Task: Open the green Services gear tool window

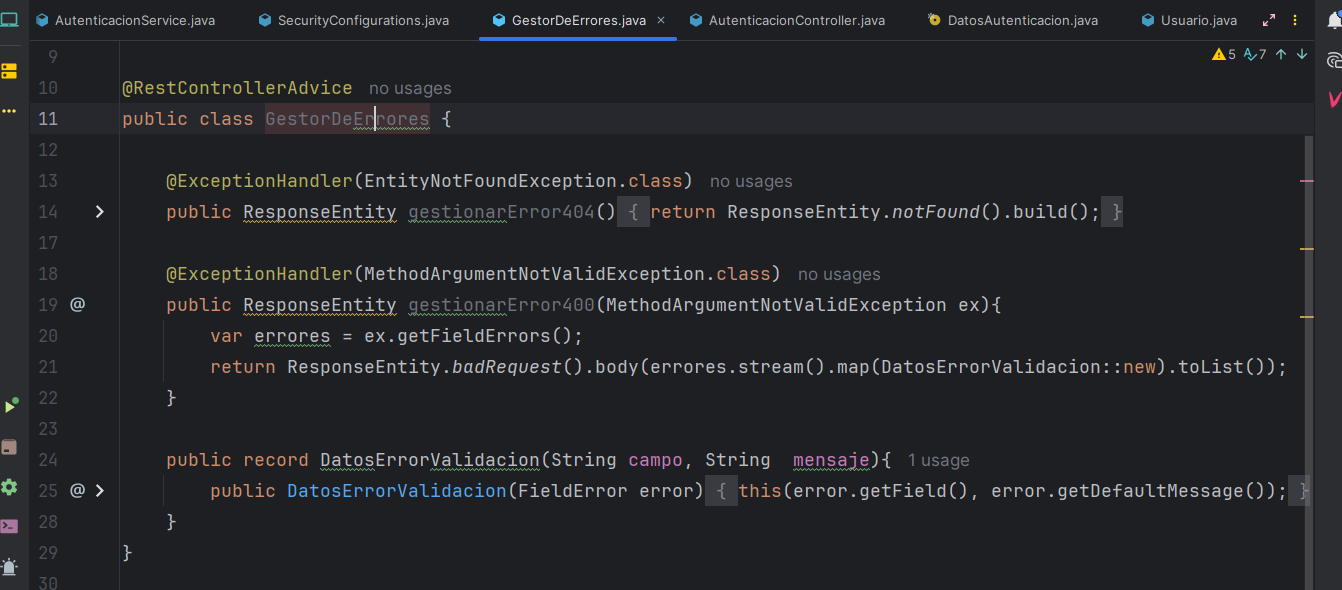Action: click(x=9, y=487)
